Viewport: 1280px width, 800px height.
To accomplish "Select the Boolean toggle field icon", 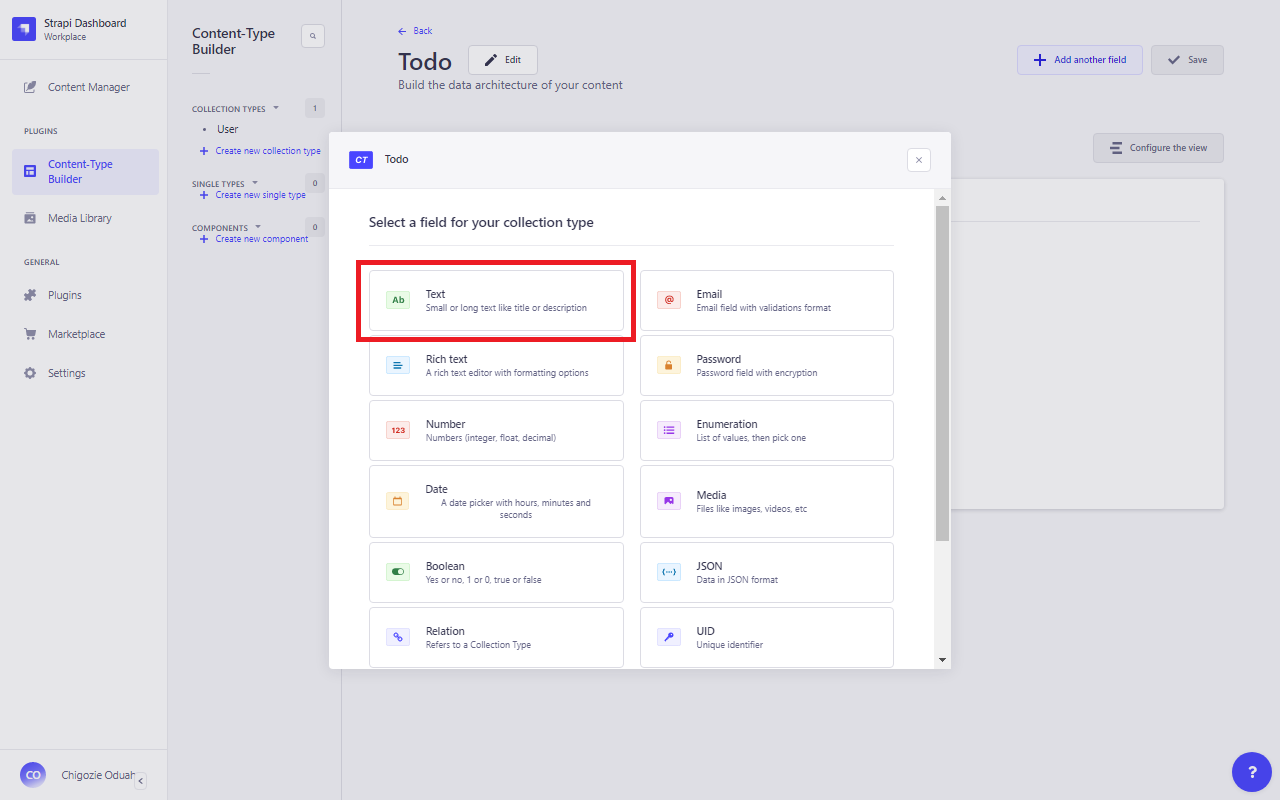I will tap(398, 572).
